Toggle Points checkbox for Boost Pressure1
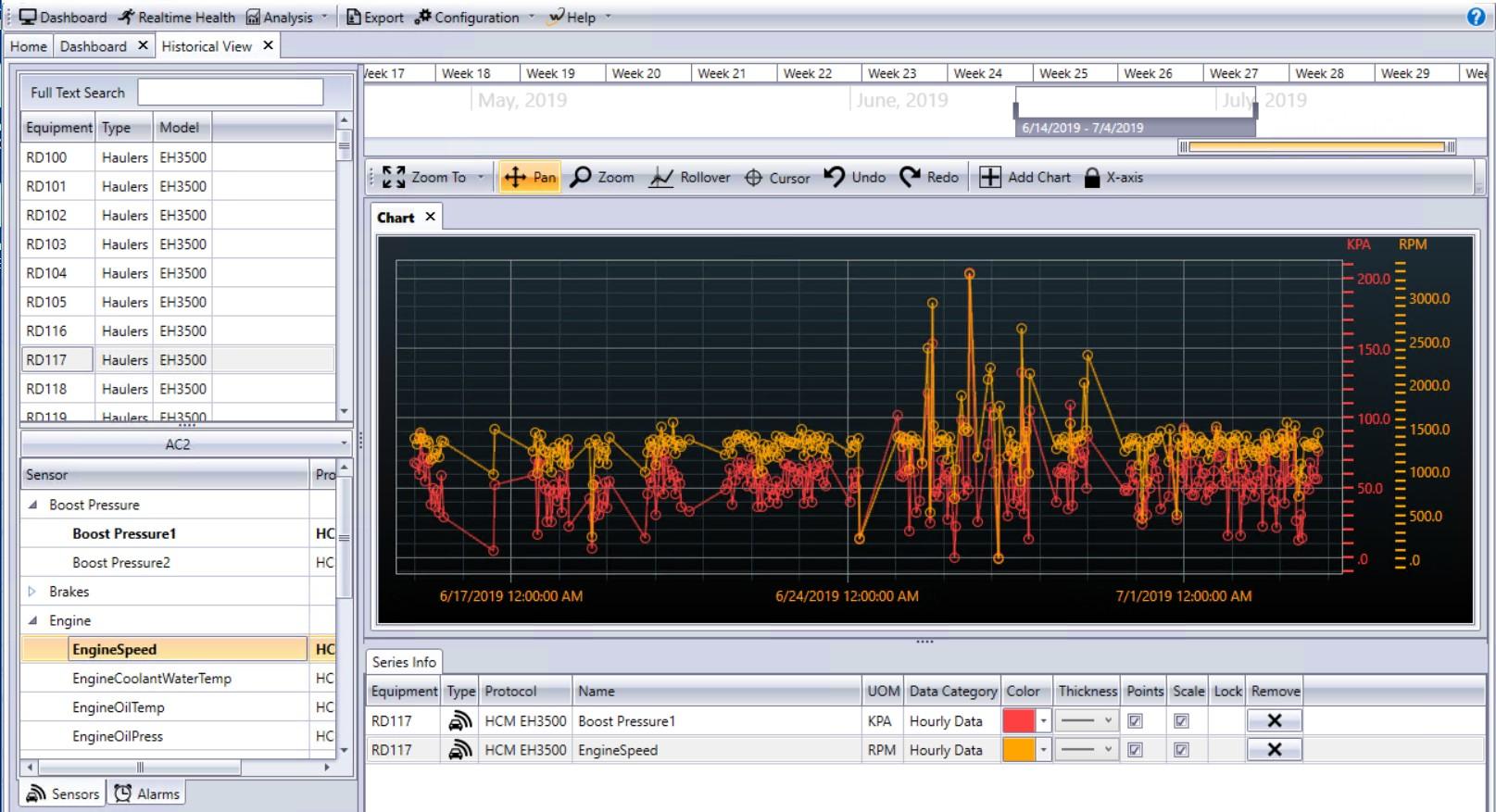1496x812 pixels. 1135,721
